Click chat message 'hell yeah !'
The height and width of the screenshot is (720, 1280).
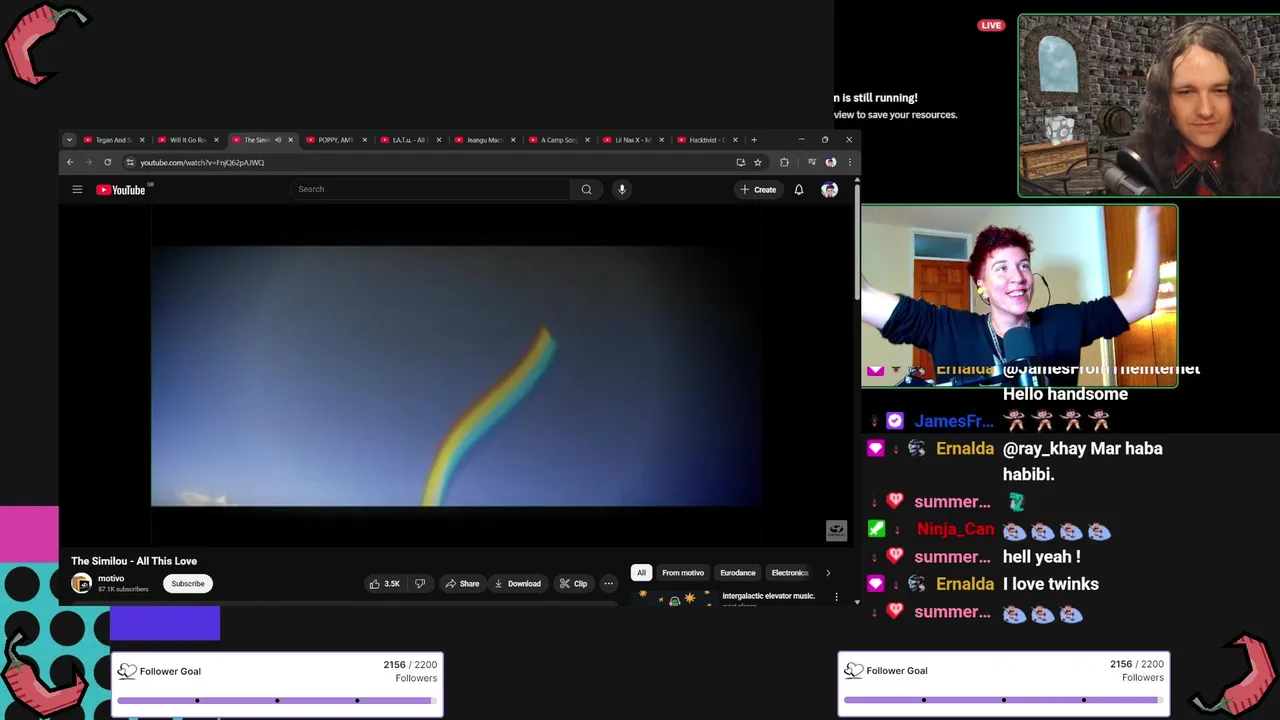(x=1042, y=557)
